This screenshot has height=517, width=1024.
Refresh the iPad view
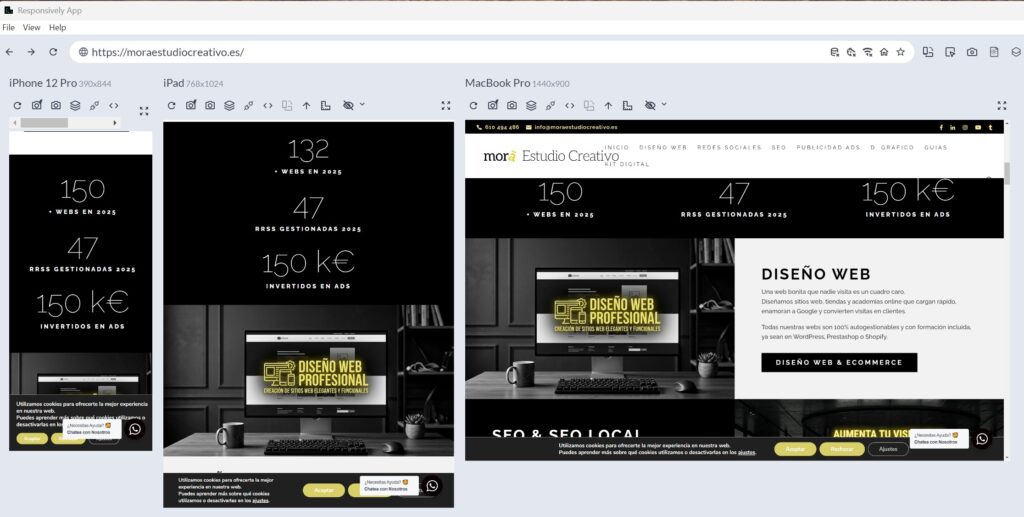(171, 105)
